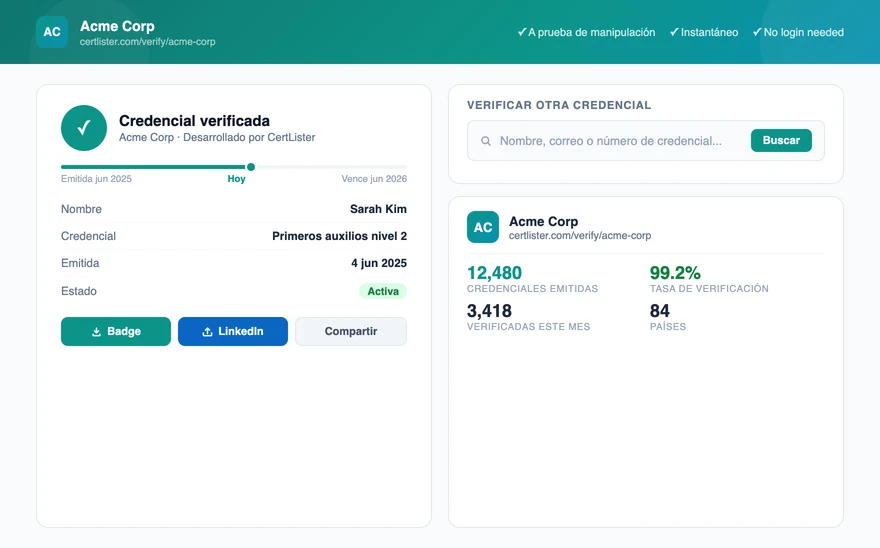
Task: Select the name 'Sarah Kim'
Action: 378,209
